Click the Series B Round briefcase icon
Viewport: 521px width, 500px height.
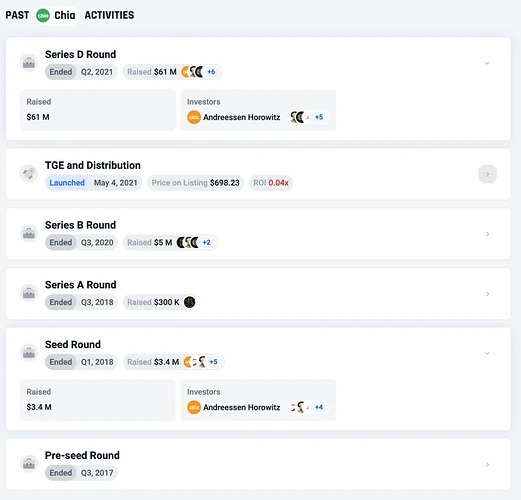click(x=29, y=233)
